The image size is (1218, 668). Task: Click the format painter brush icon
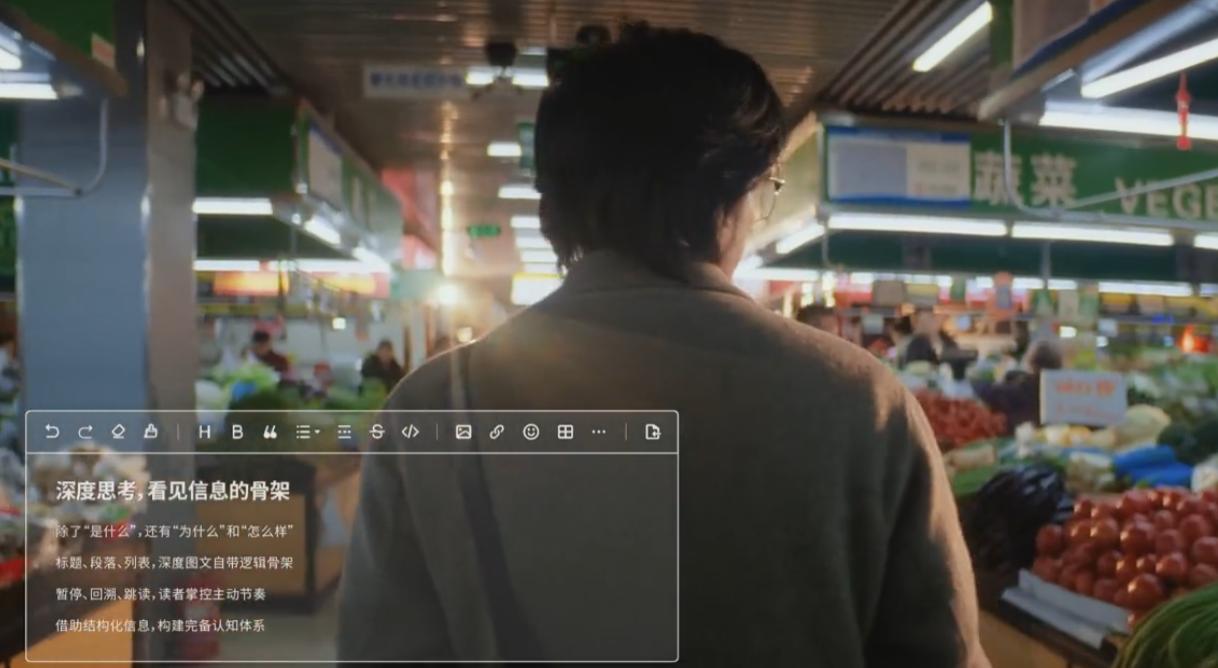click(x=151, y=432)
